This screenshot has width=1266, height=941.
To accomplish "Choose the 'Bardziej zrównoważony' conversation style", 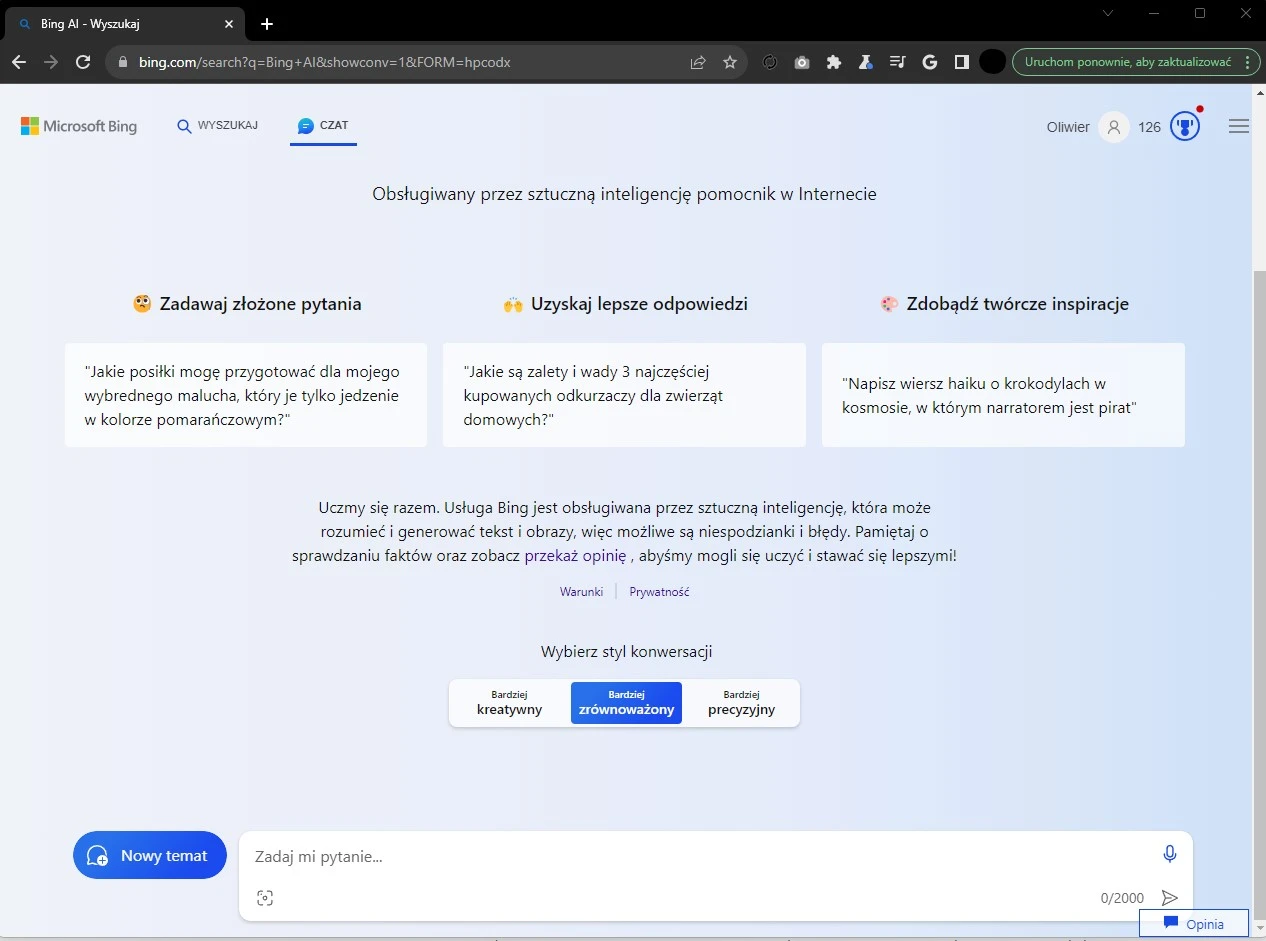I will coord(626,703).
